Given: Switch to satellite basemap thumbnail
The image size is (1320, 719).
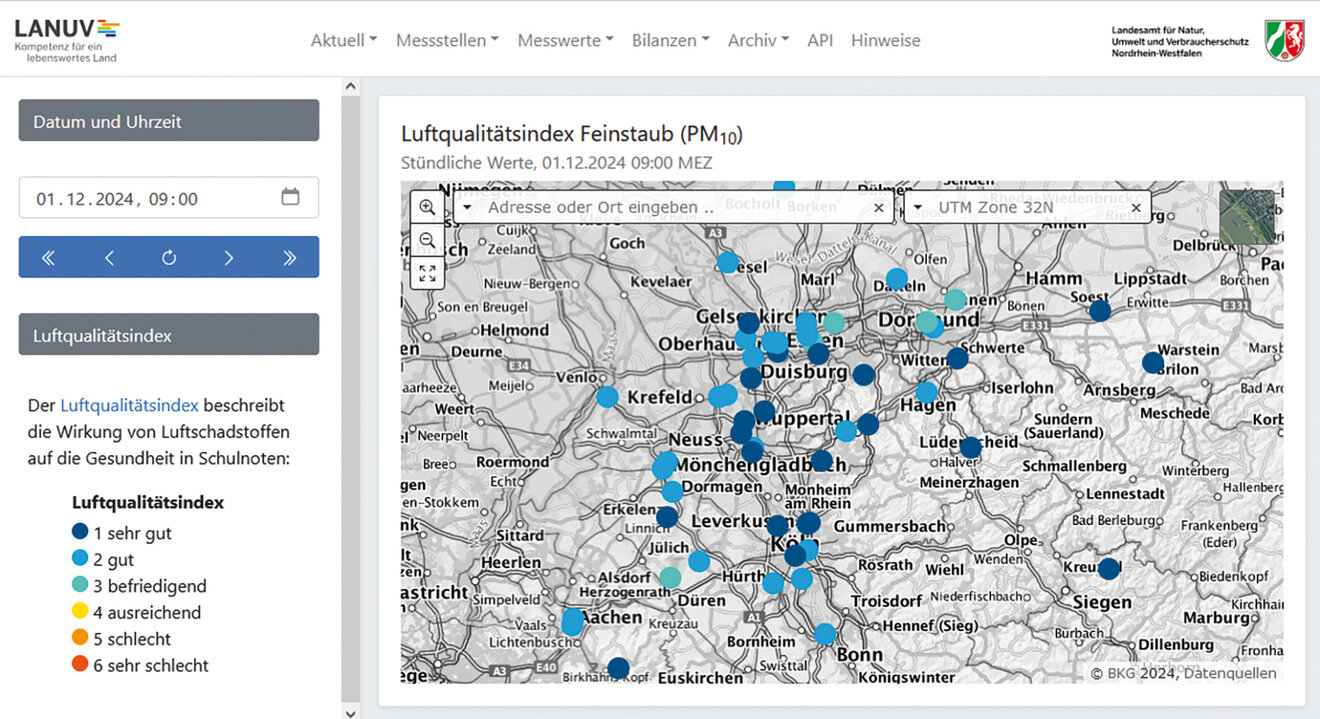Looking at the screenshot, I should (1247, 217).
